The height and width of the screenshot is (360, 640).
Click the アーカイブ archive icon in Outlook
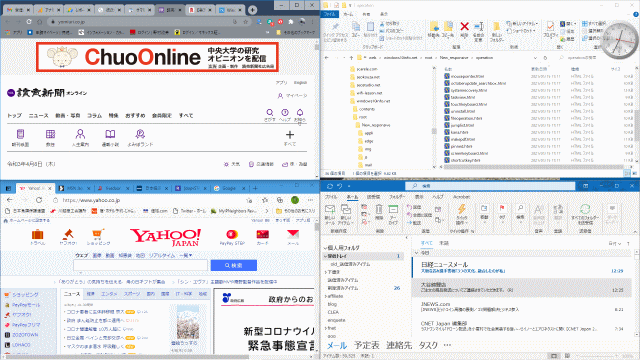coord(393,209)
